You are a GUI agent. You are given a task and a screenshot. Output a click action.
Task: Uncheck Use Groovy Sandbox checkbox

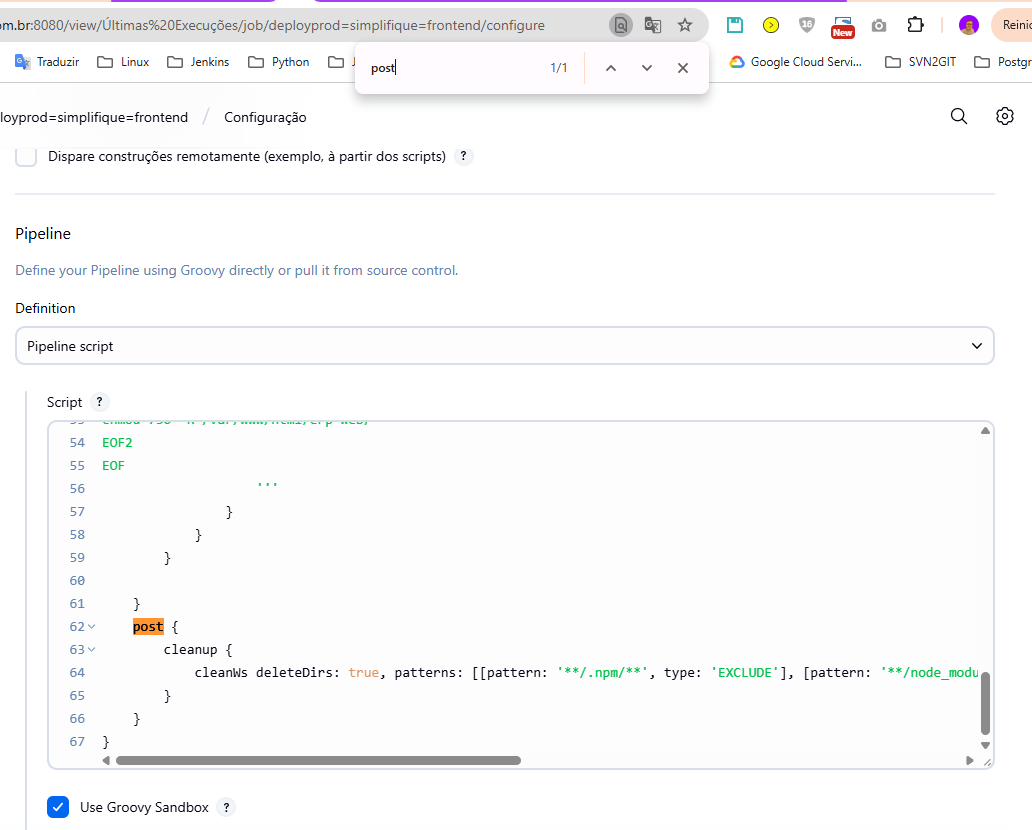point(58,807)
